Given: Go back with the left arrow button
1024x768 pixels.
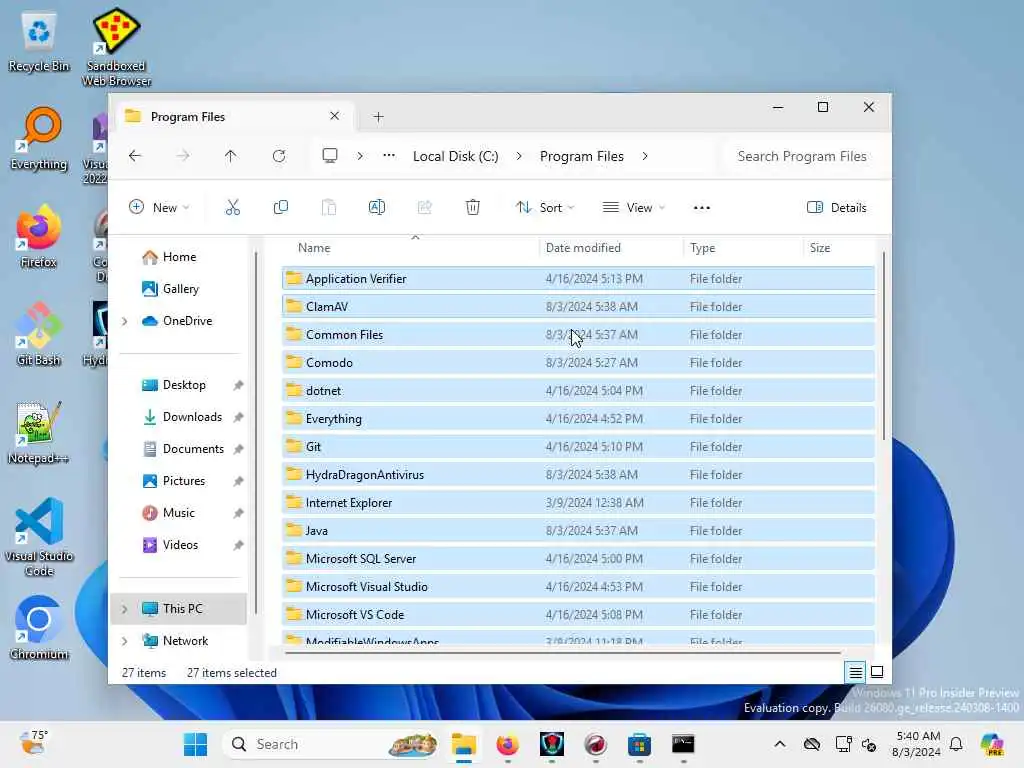Looking at the screenshot, I should 135,156.
